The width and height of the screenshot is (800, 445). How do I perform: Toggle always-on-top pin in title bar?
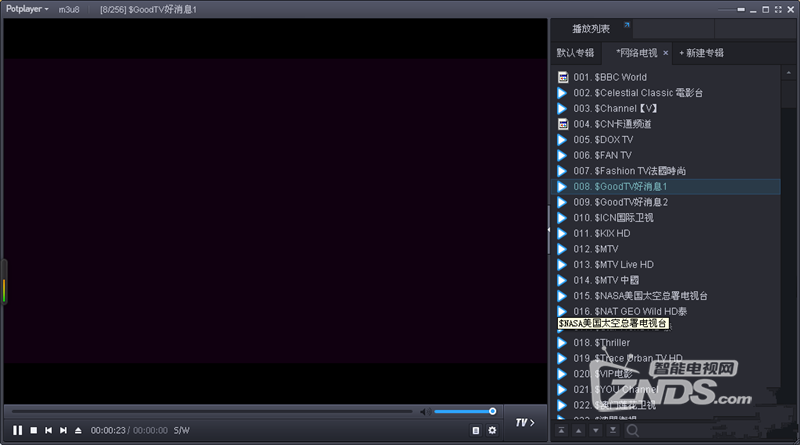click(741, 9)
